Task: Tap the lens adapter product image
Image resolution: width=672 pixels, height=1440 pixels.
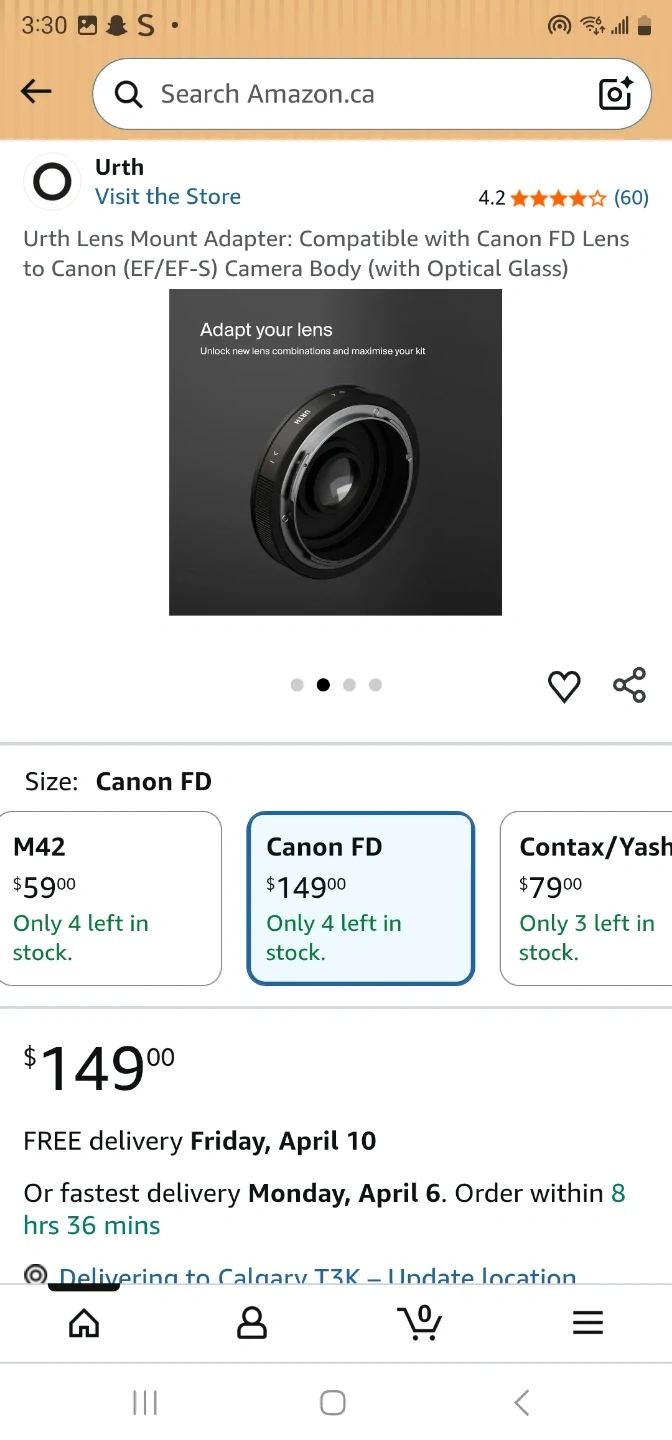Action: 335,452
